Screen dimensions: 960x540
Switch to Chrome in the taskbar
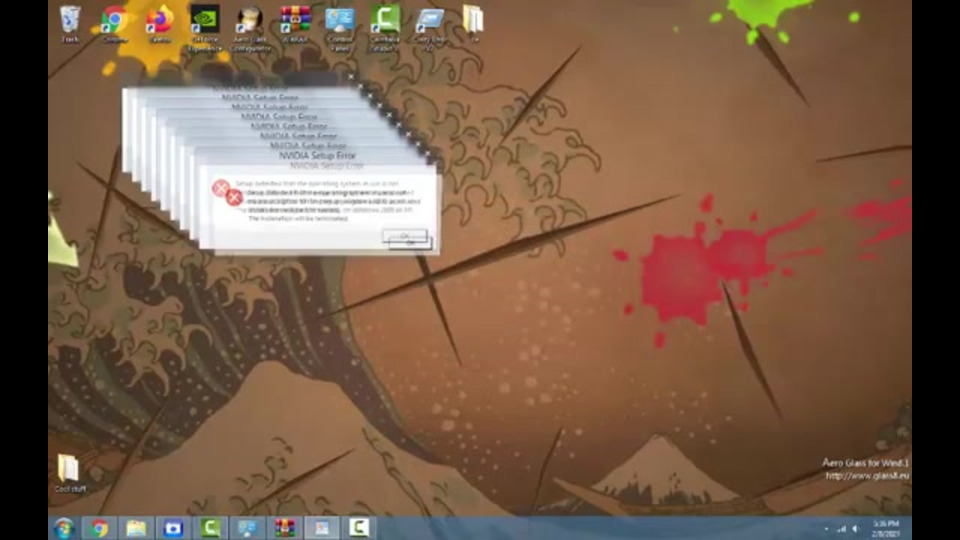point(99,528)
